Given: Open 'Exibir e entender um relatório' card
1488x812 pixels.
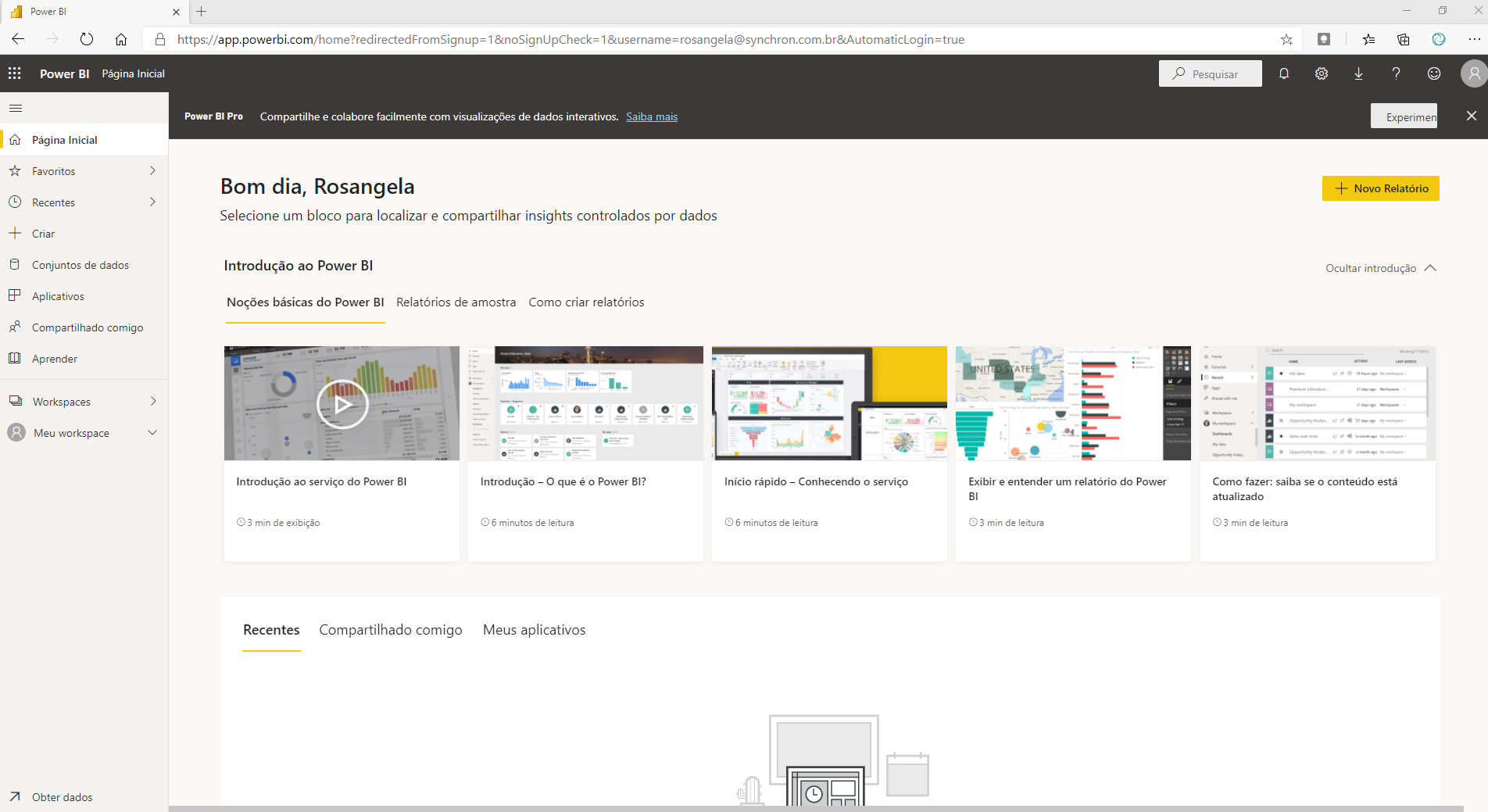Looking at the screenshot, I should point(1073,453).
